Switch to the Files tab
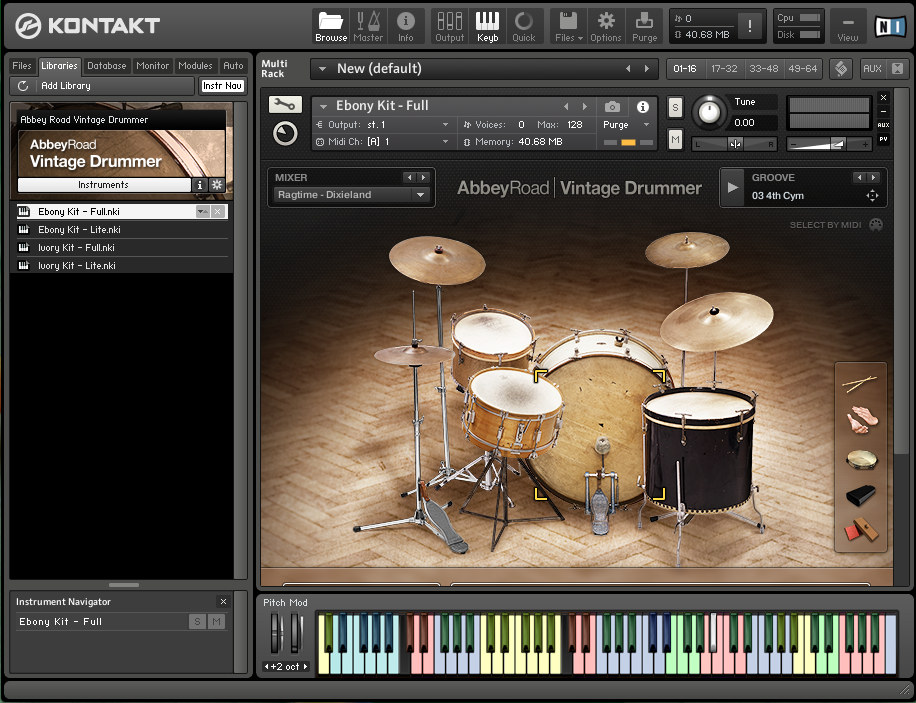Screen dimensions: 916x703 click(22, 66)
